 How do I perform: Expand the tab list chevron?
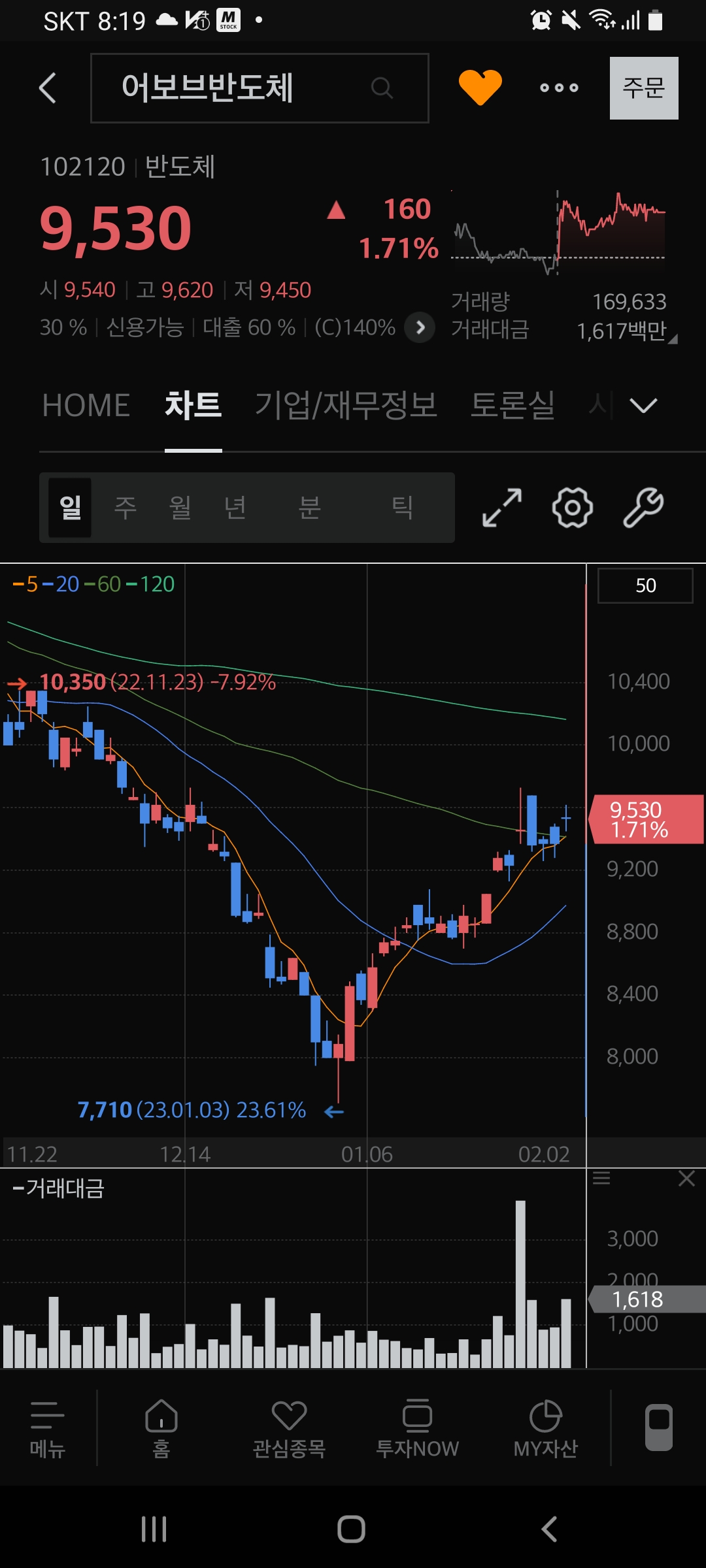[x=643, y=406]
